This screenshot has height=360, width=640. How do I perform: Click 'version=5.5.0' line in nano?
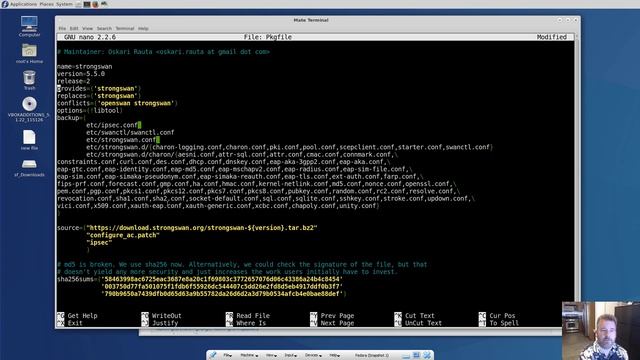[x=81, y=74]
